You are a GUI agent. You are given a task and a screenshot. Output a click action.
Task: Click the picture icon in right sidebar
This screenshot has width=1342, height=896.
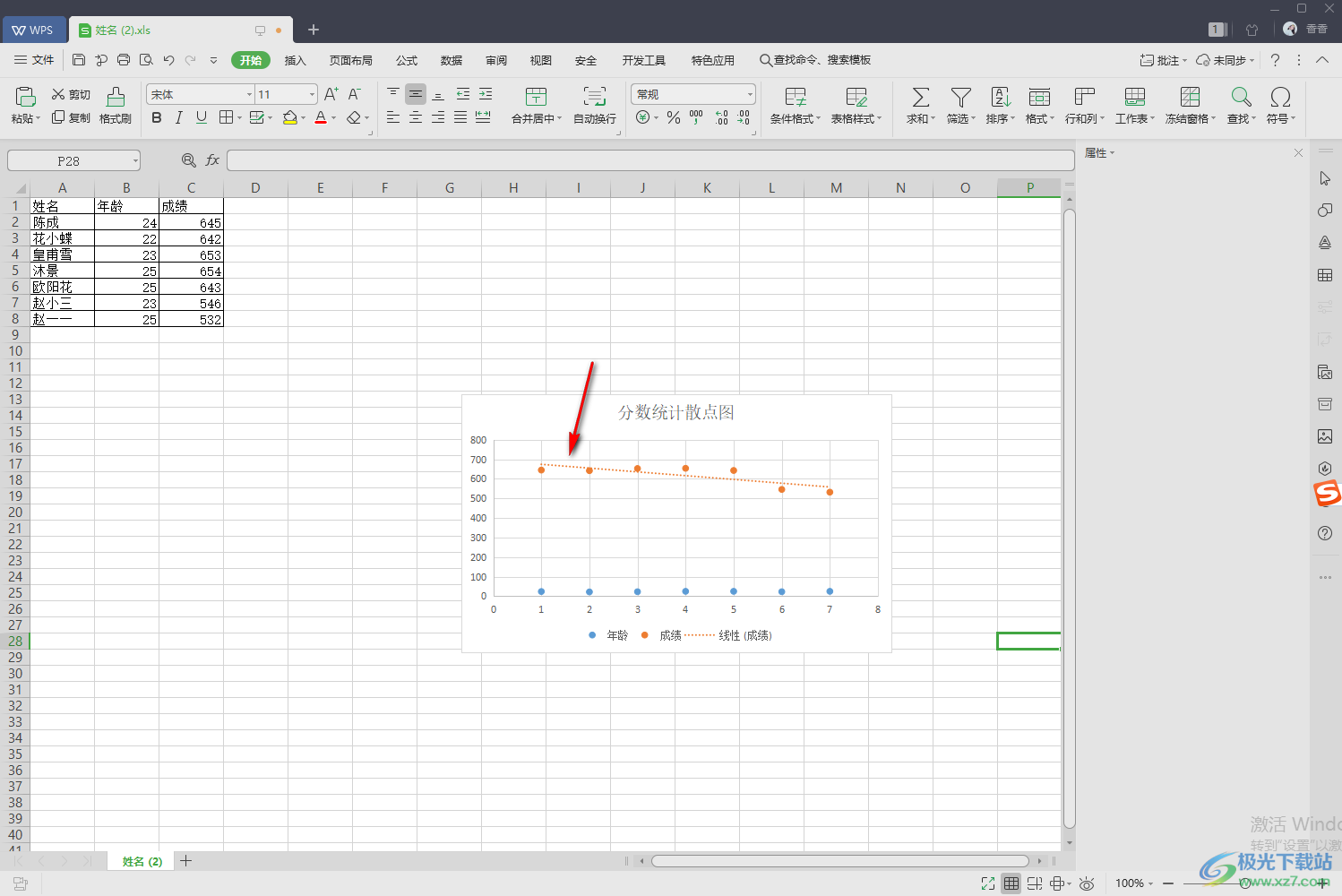point(1325,436)
